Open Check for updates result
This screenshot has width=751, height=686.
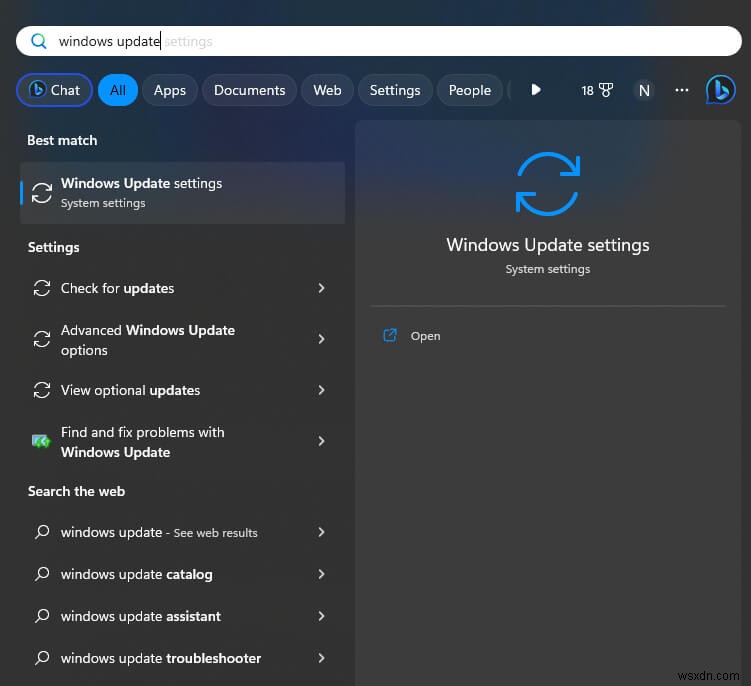(182, 288)
